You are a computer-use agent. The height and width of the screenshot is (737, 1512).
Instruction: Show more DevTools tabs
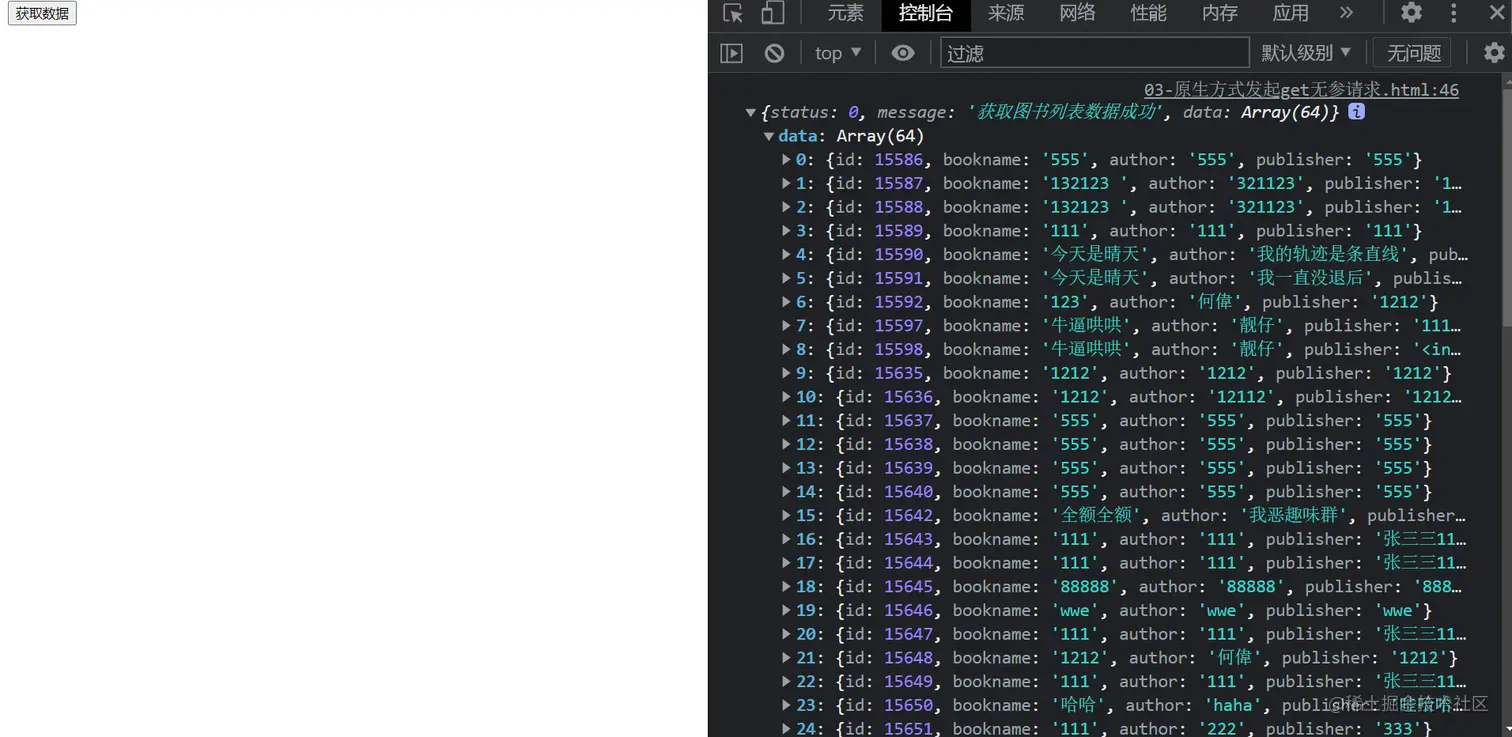1346,13
